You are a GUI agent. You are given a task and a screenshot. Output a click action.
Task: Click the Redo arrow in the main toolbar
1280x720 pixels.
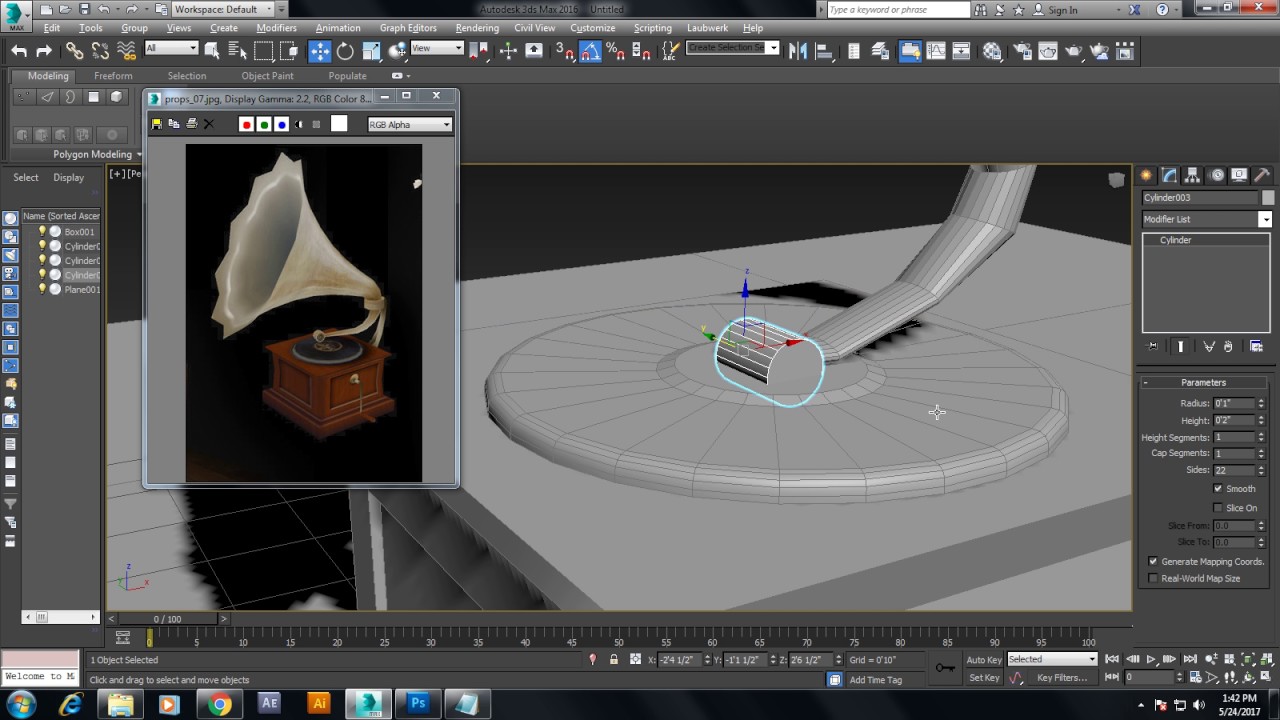point(44,51)
